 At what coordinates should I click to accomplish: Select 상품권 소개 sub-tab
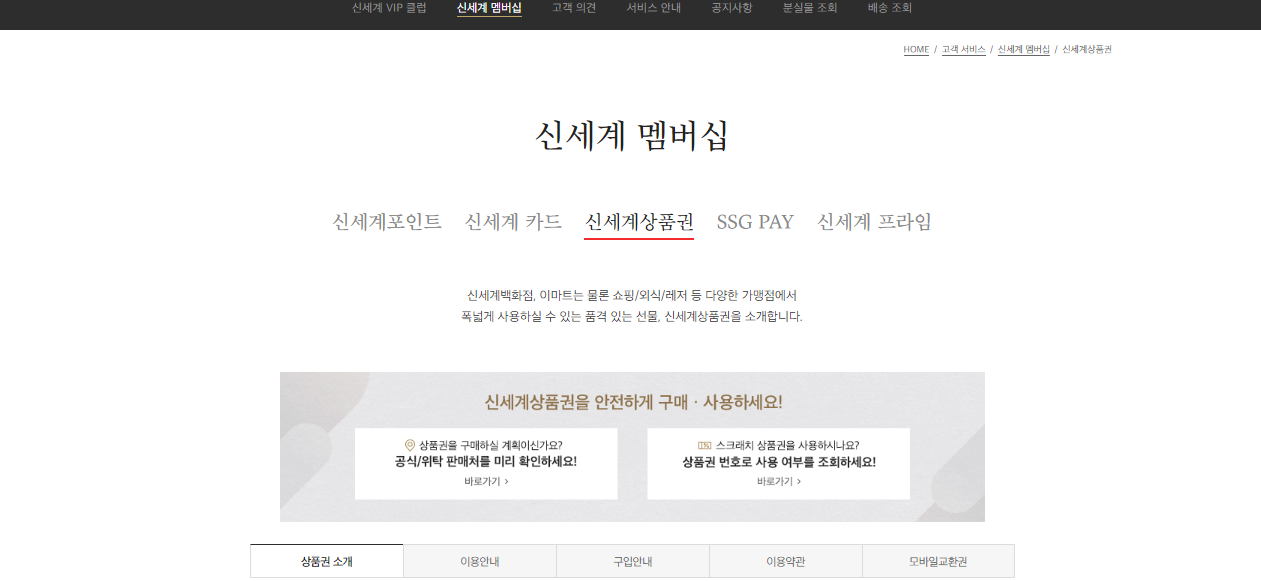(x=327, y=561)
